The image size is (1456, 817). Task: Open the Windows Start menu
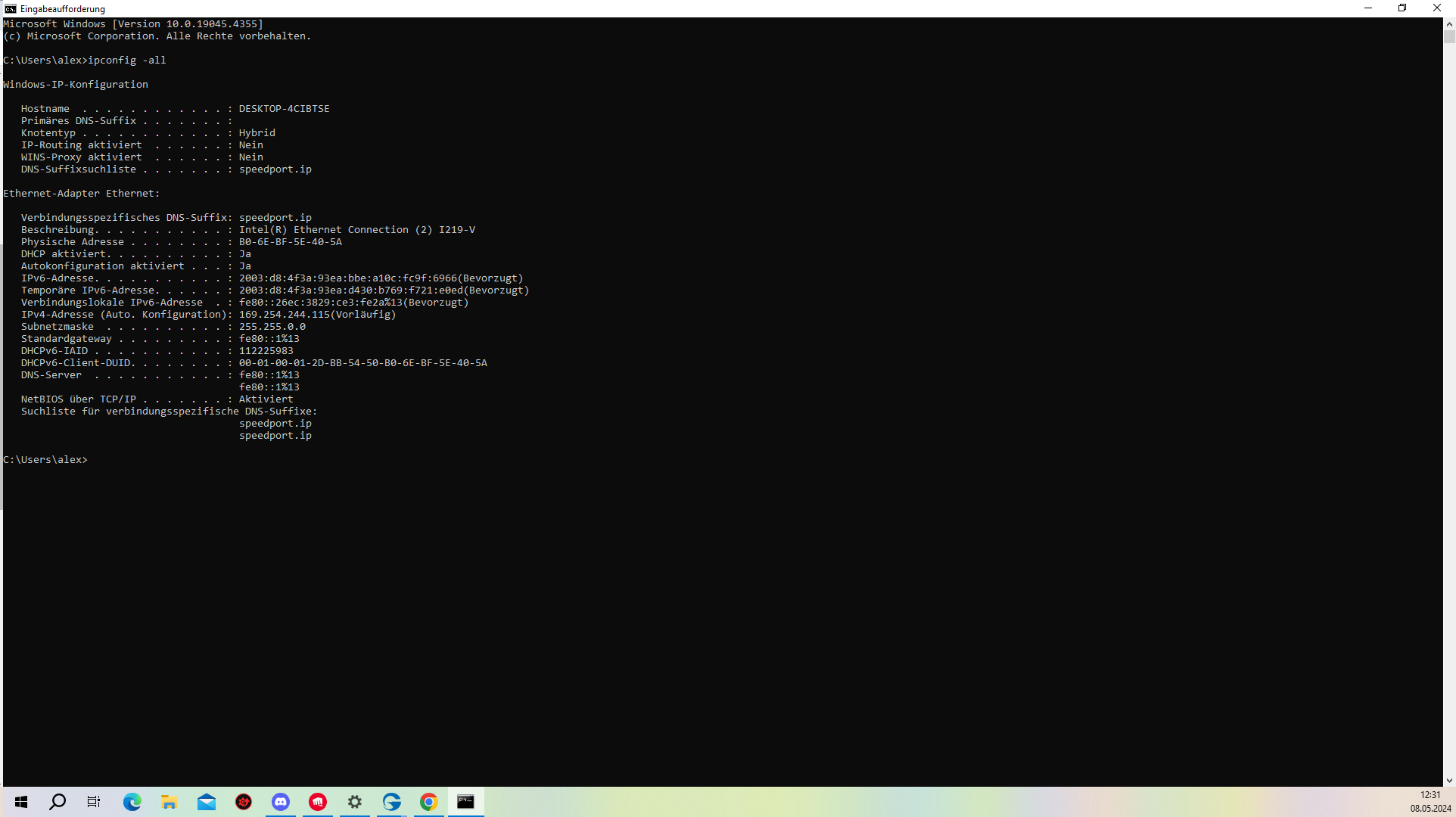tap(21, 802)
